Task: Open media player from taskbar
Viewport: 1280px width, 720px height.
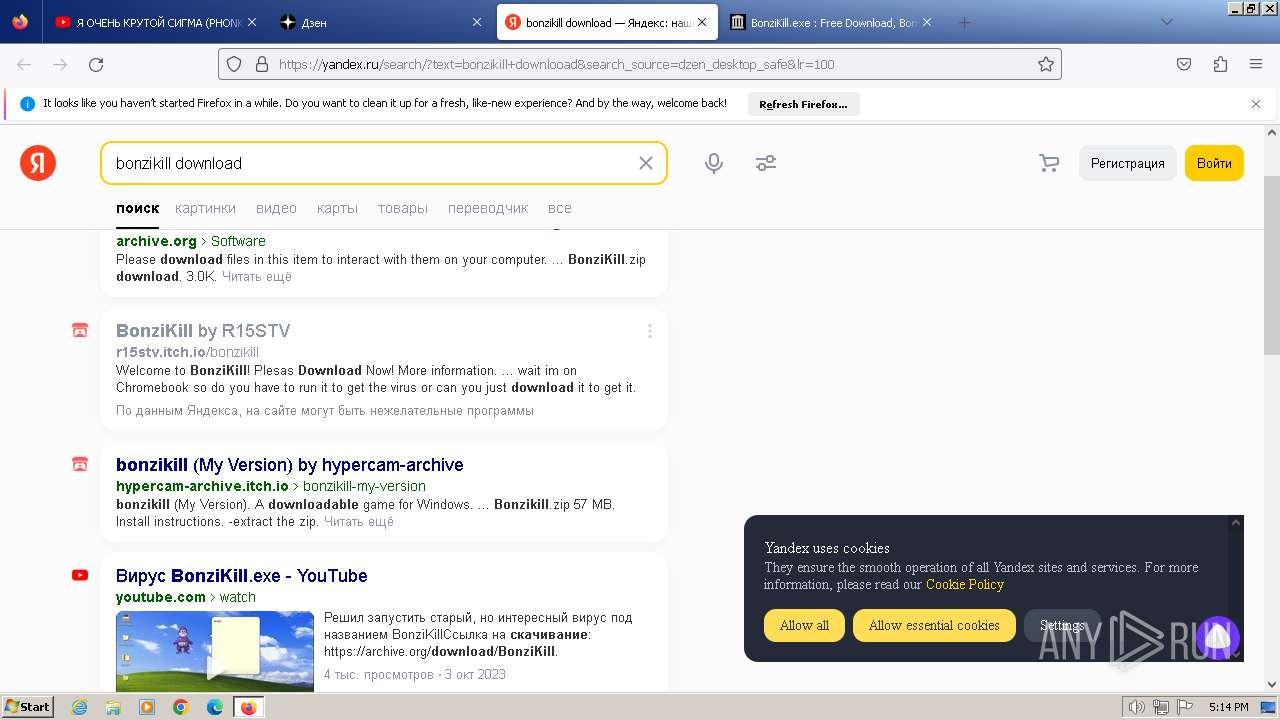Action: click(x=147, y=707)
